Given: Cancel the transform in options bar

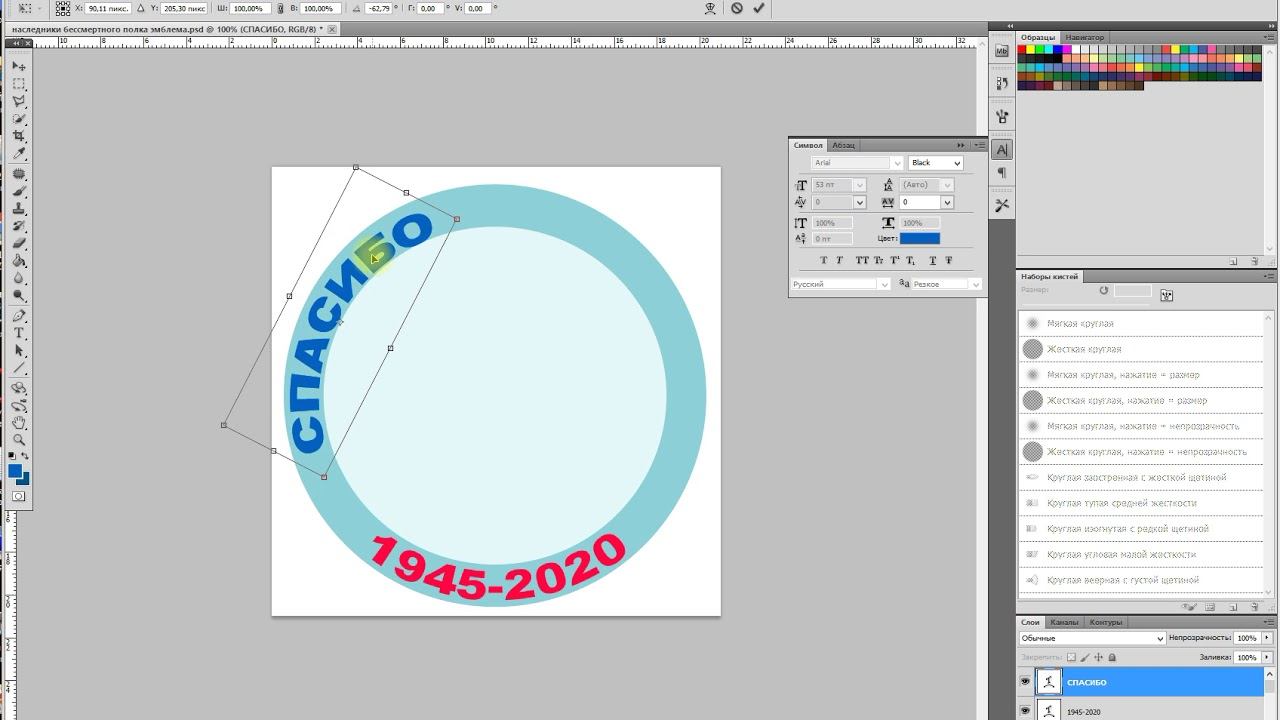Looking at the screenshot, I should (x=737, y=8).
